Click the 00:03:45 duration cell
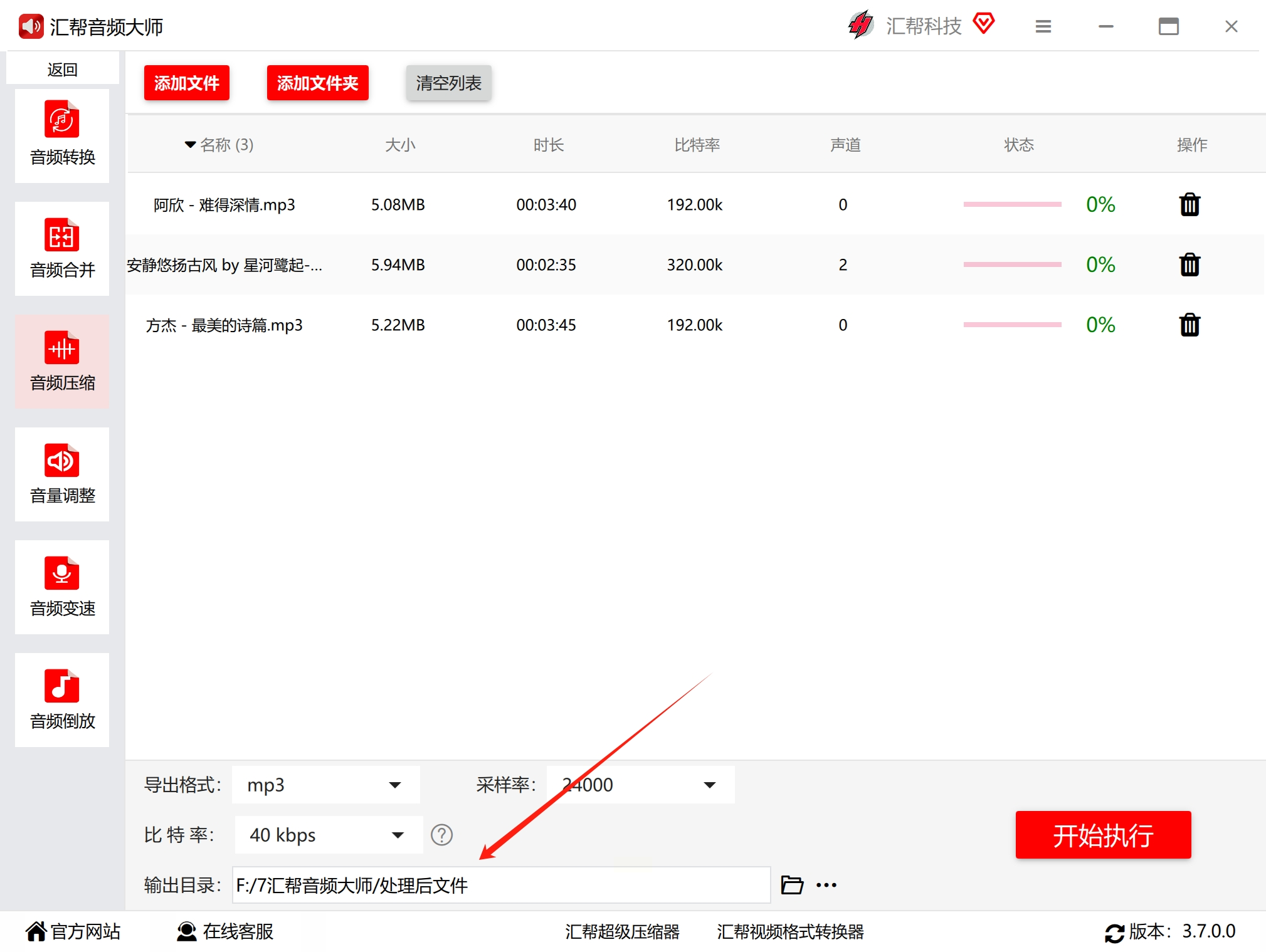Viewport: 1266px width, 952px height. tap(546, 325)
